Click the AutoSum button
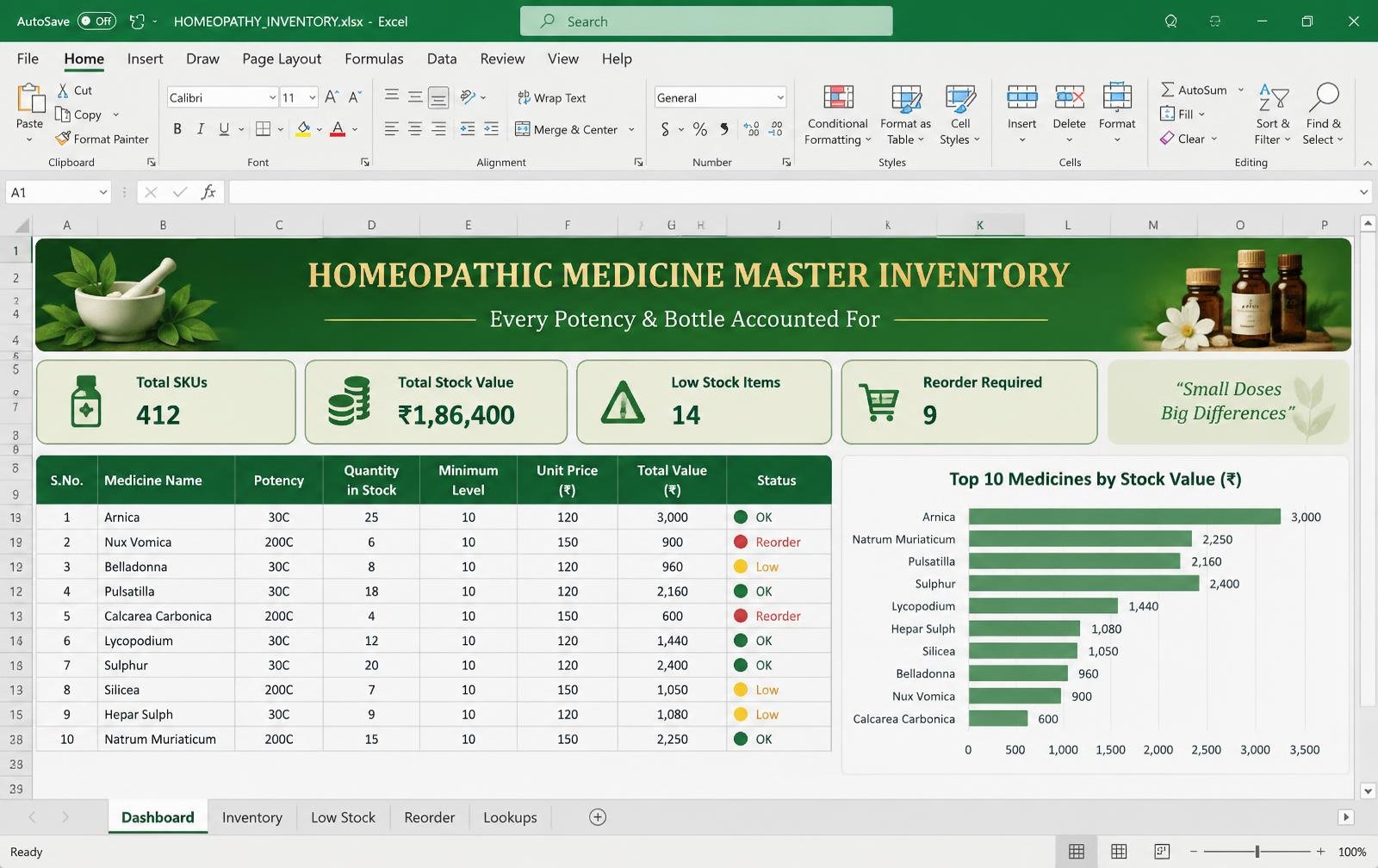Screen dimensions: 1378x868 (1194, 90)
